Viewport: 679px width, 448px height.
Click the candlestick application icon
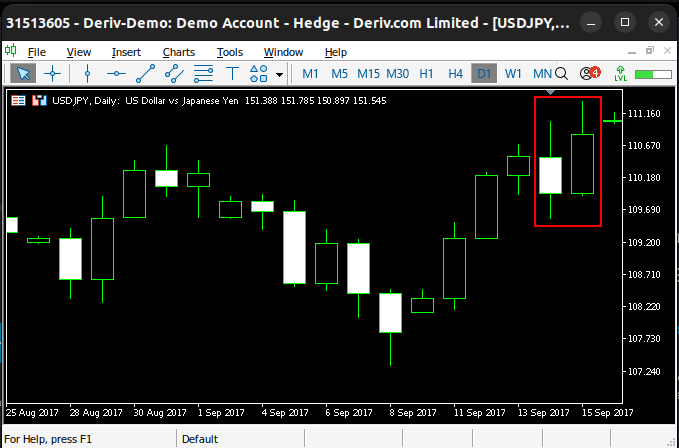click(x=11, y=51)
